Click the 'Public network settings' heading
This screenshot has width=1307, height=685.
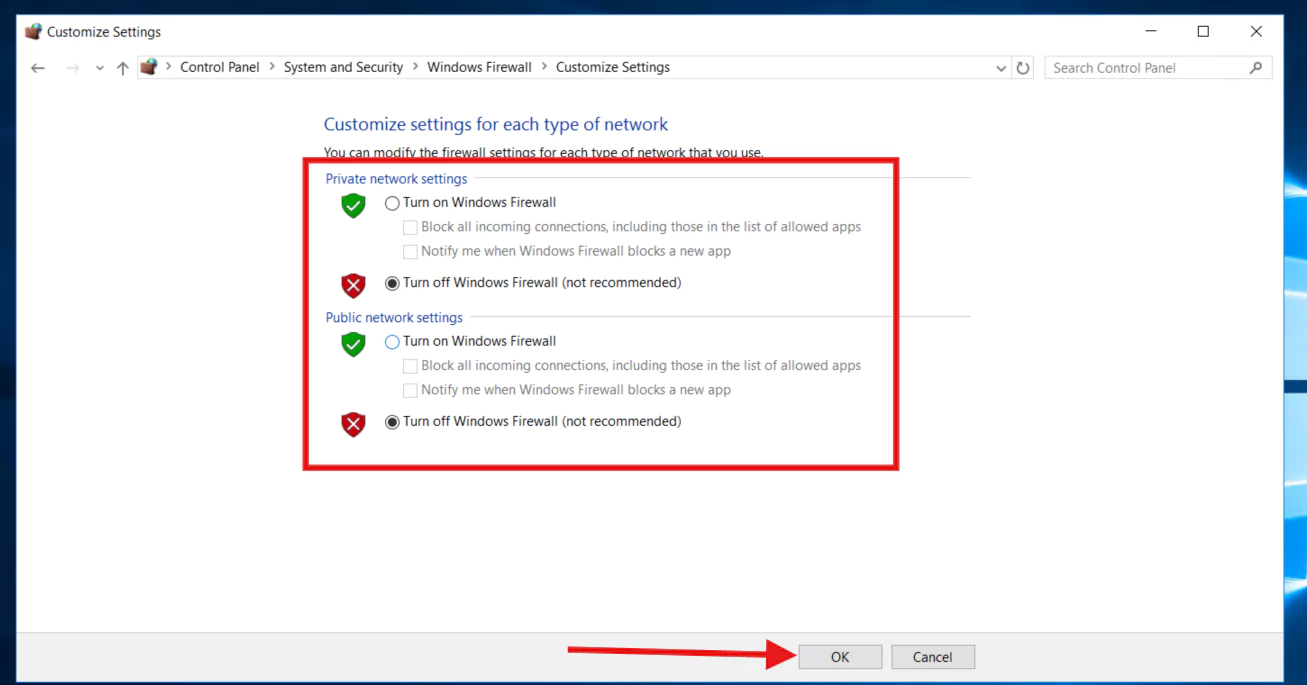pyautogui.click(x=394, y=318)
